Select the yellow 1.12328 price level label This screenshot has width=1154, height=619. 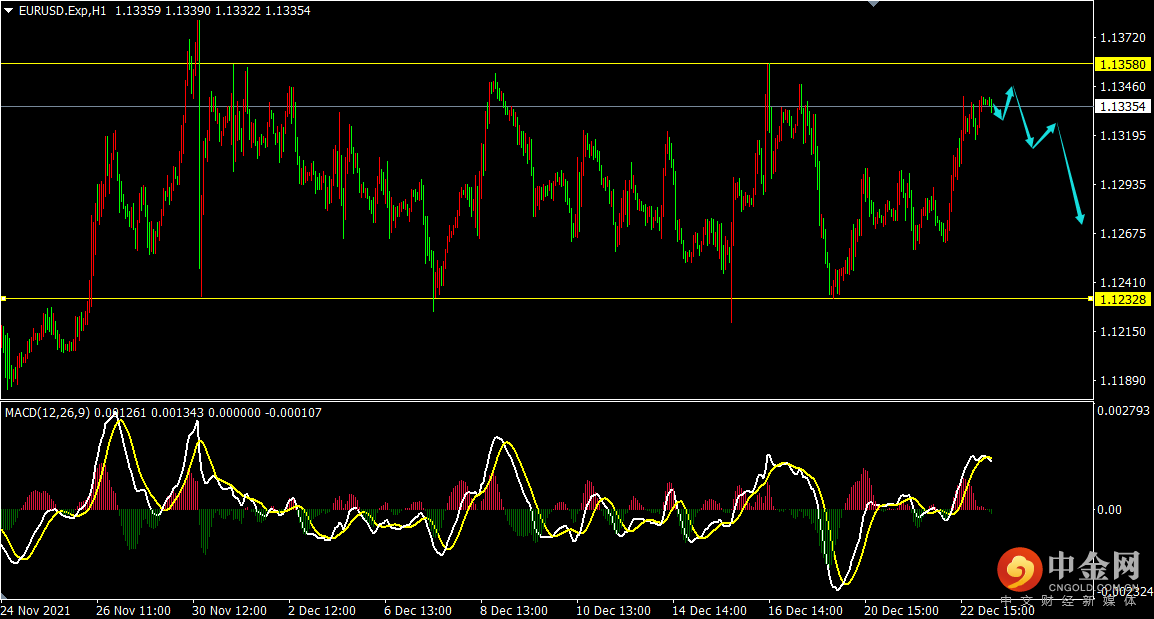tap(1122, 299)
